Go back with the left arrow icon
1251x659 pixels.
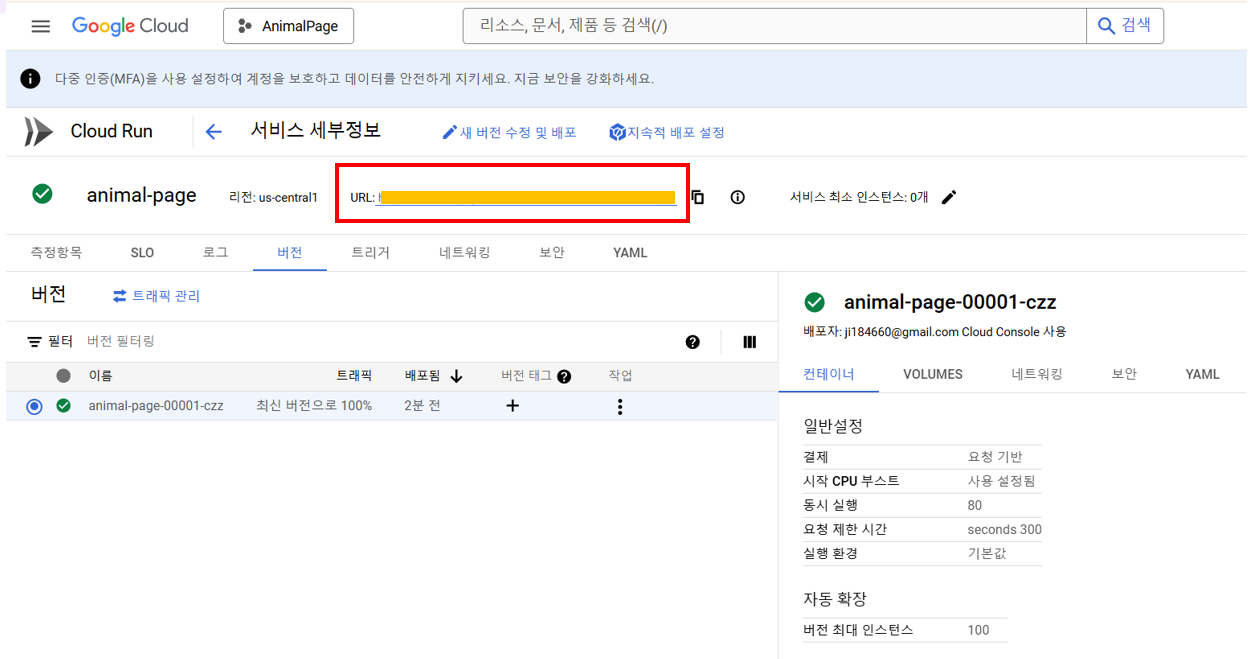213,132
